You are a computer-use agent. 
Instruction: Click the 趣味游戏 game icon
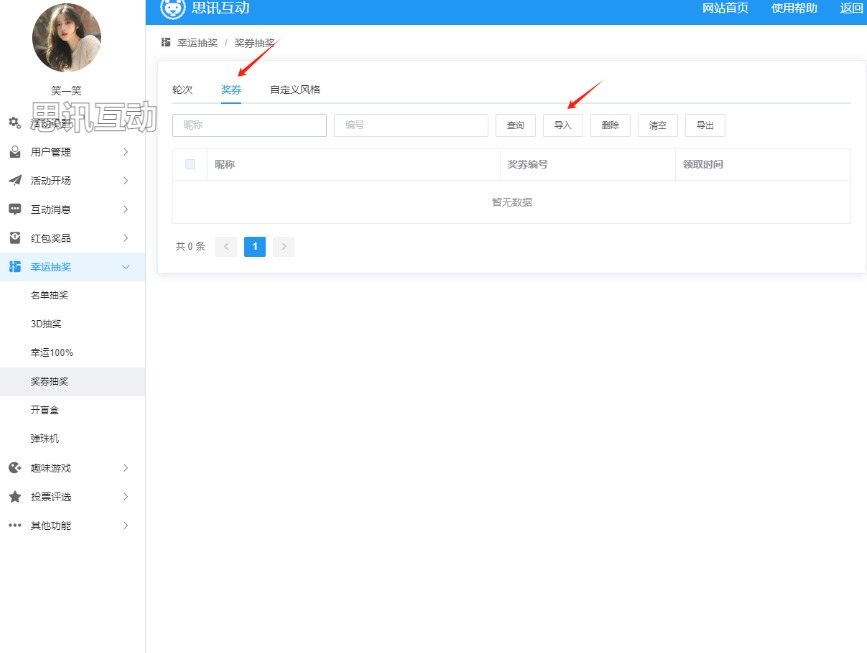point(15,468)
